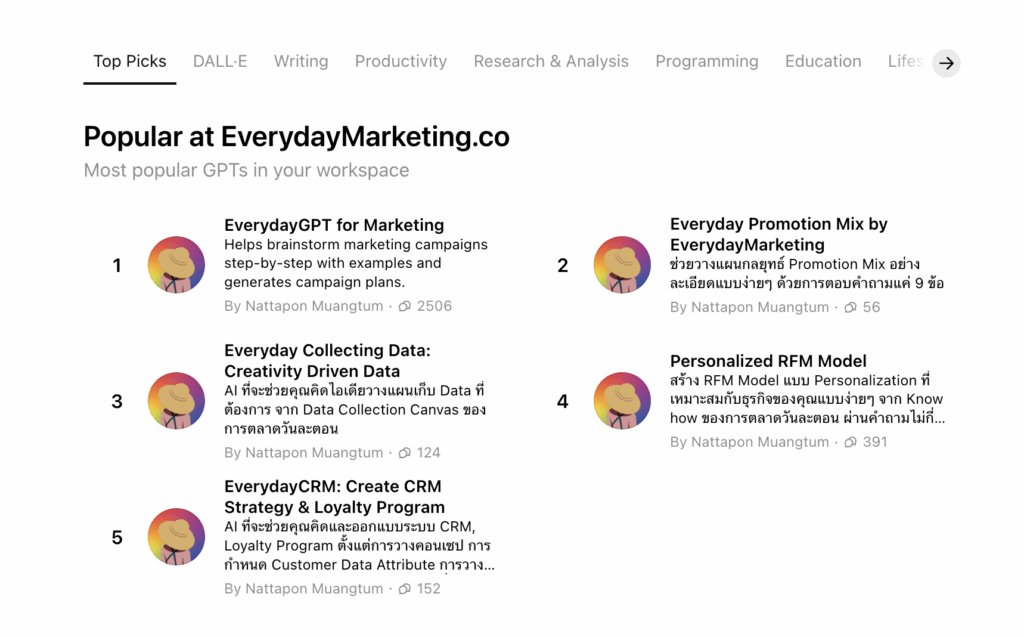Go to the Research & Analysis tab
The height and width of the screenshot is (637, 1024).
pos(551,61)
